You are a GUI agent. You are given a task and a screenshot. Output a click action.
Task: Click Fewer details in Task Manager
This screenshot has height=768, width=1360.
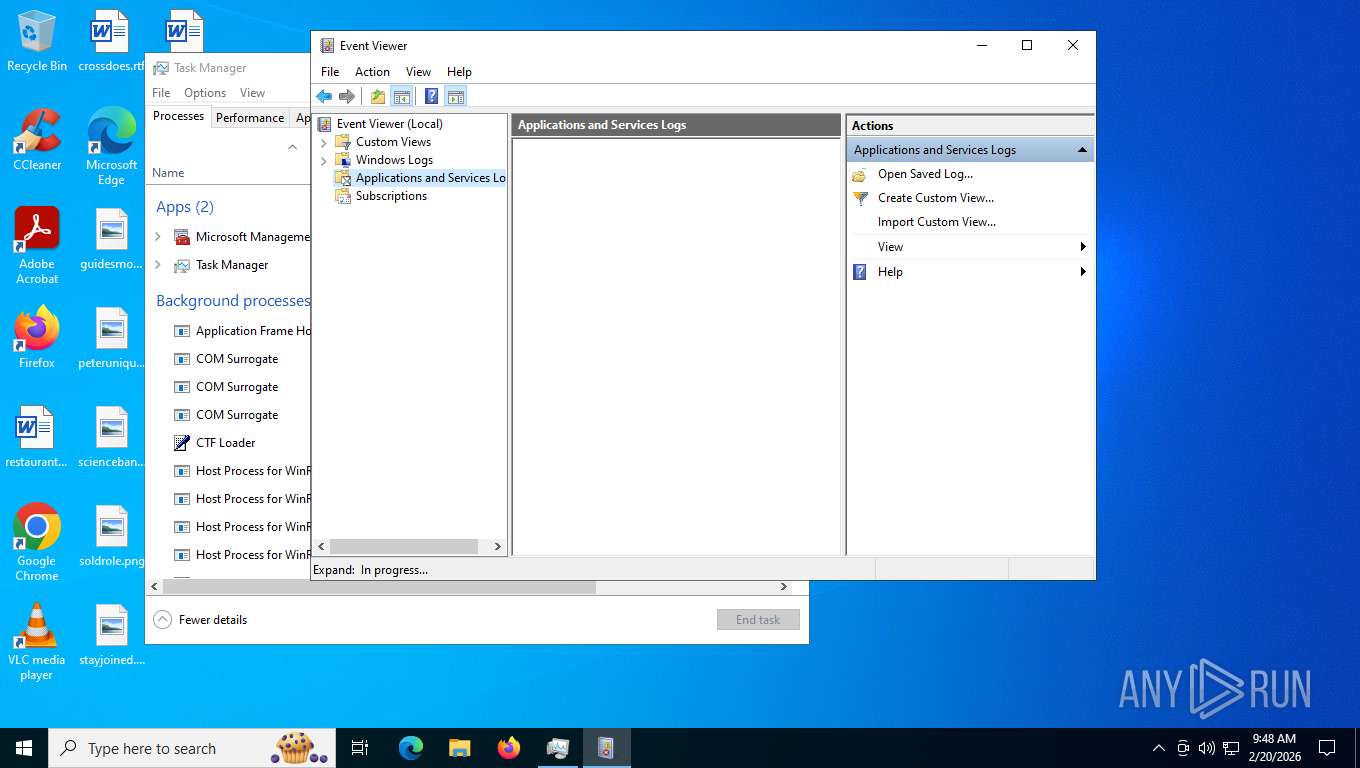tap(200, 620)
